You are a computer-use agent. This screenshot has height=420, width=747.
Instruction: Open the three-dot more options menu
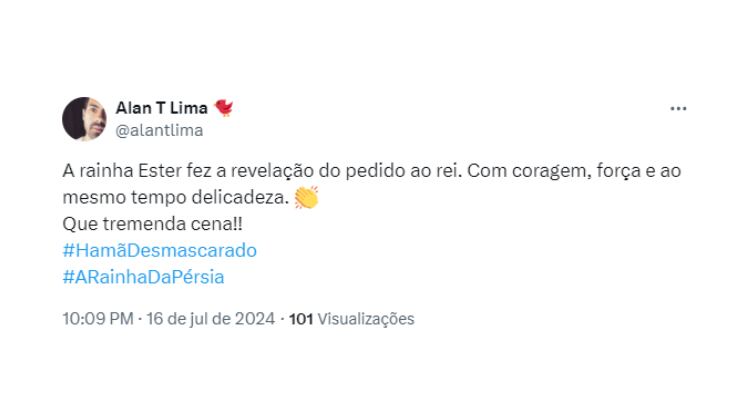tap(678, 109)
